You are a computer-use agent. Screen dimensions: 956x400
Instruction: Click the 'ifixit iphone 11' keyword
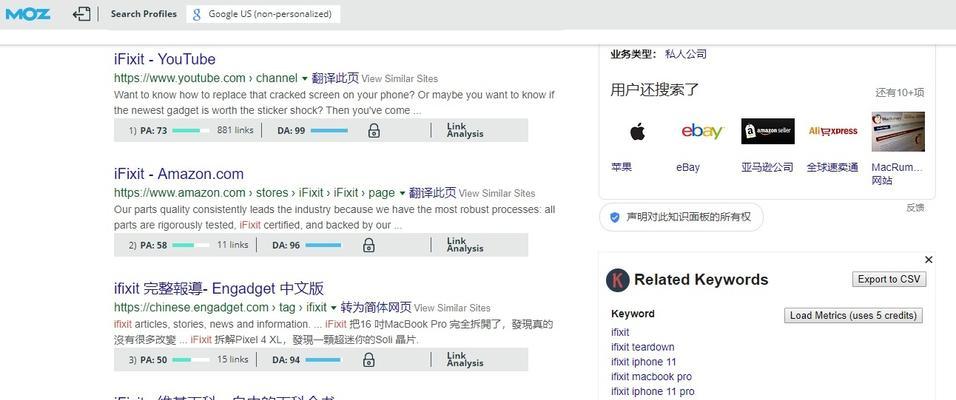[x=644, y=362]
